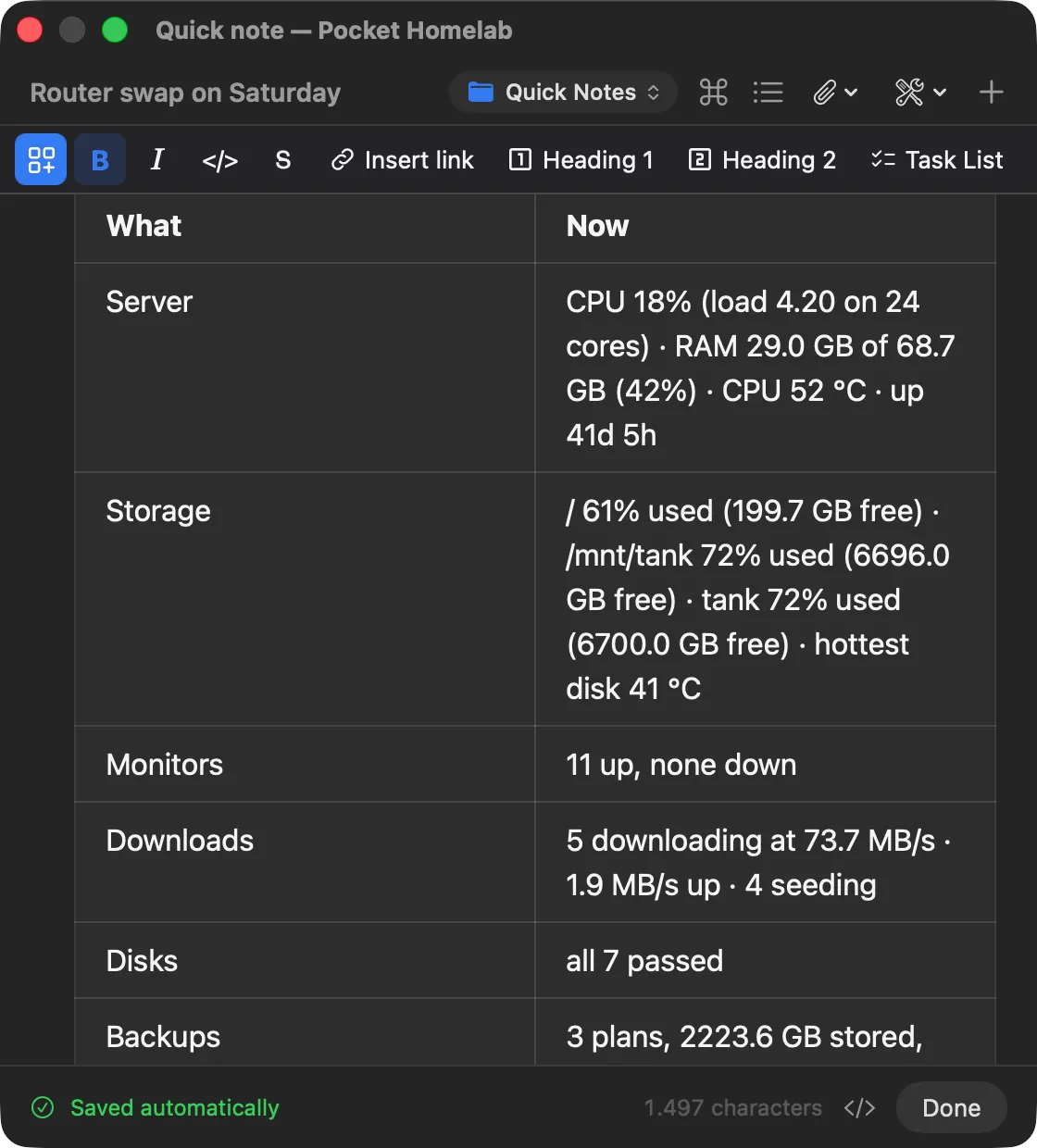This screenshot has width=1037, height=1148.
Task: Click the Saved automatically status
Action: 174,1107
